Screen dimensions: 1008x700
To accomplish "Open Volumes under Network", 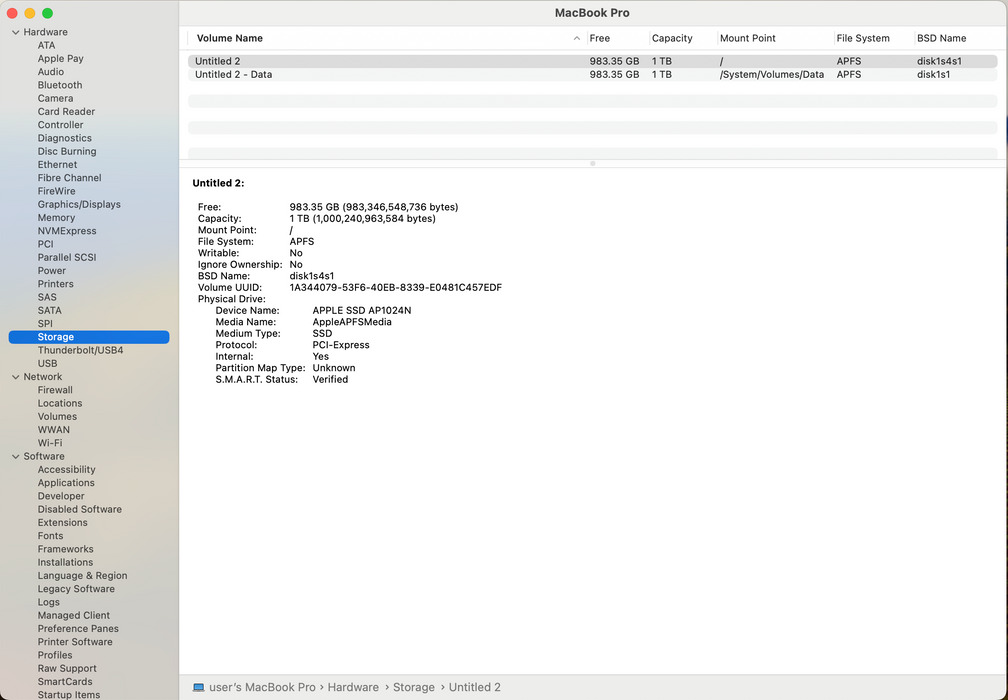I will click(57, 417).
